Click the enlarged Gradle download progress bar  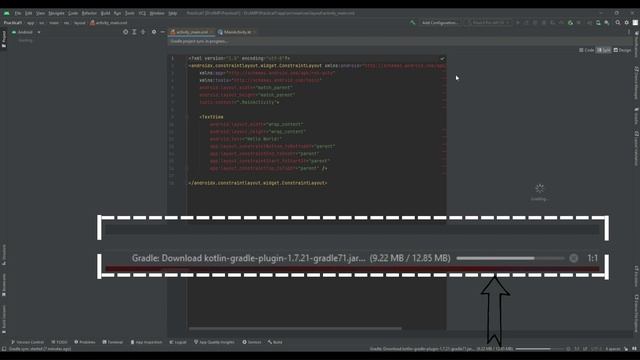pos(510,258)
